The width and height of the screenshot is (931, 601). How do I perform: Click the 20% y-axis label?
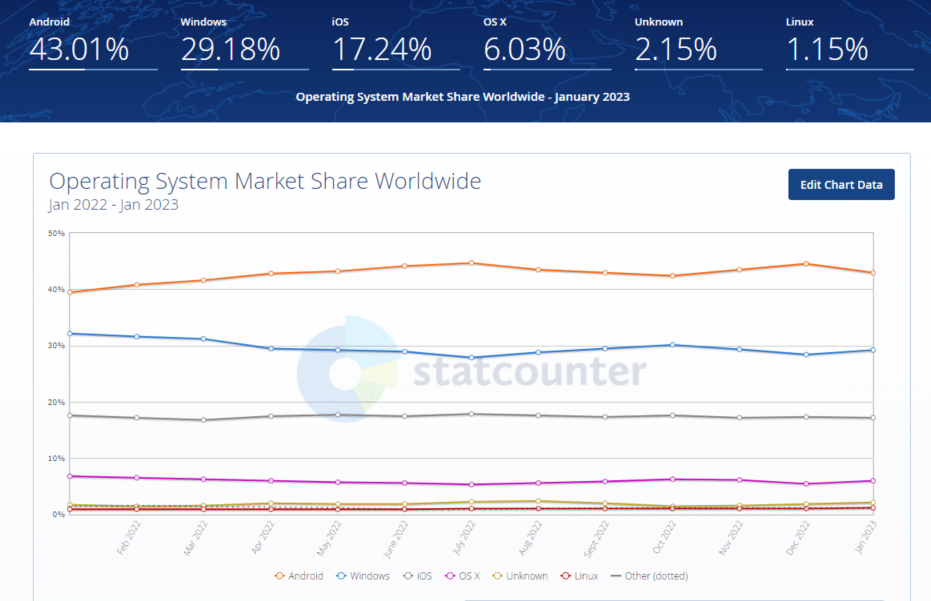click(56, 402)
